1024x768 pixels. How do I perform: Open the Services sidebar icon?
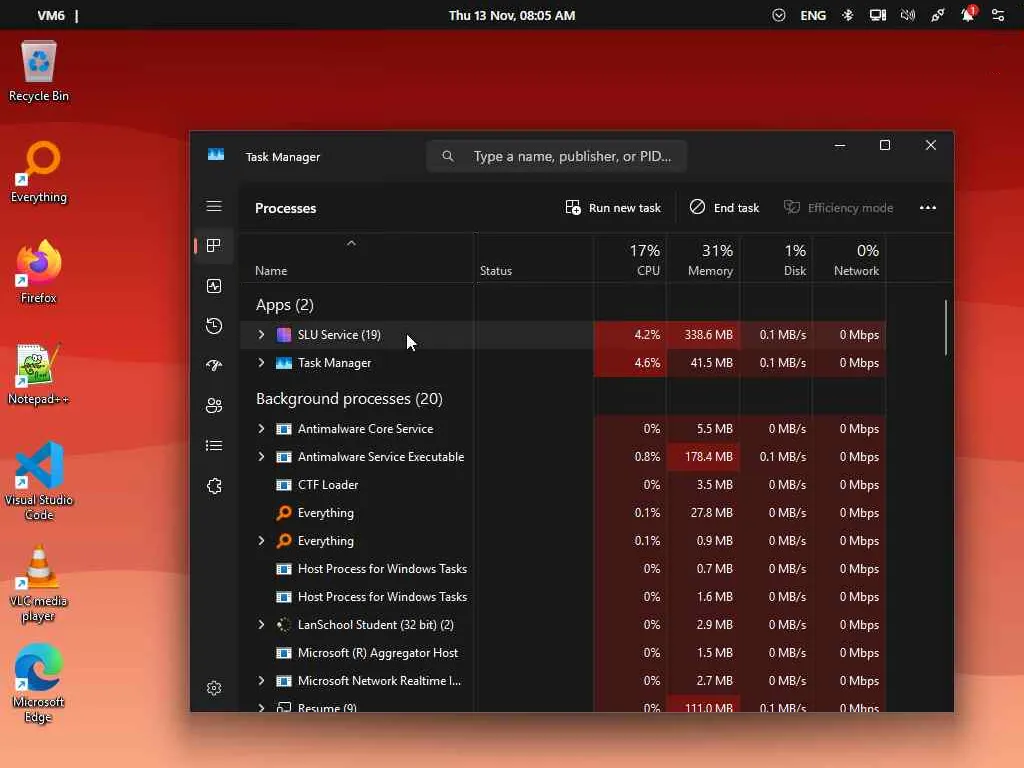pos(214,486)
